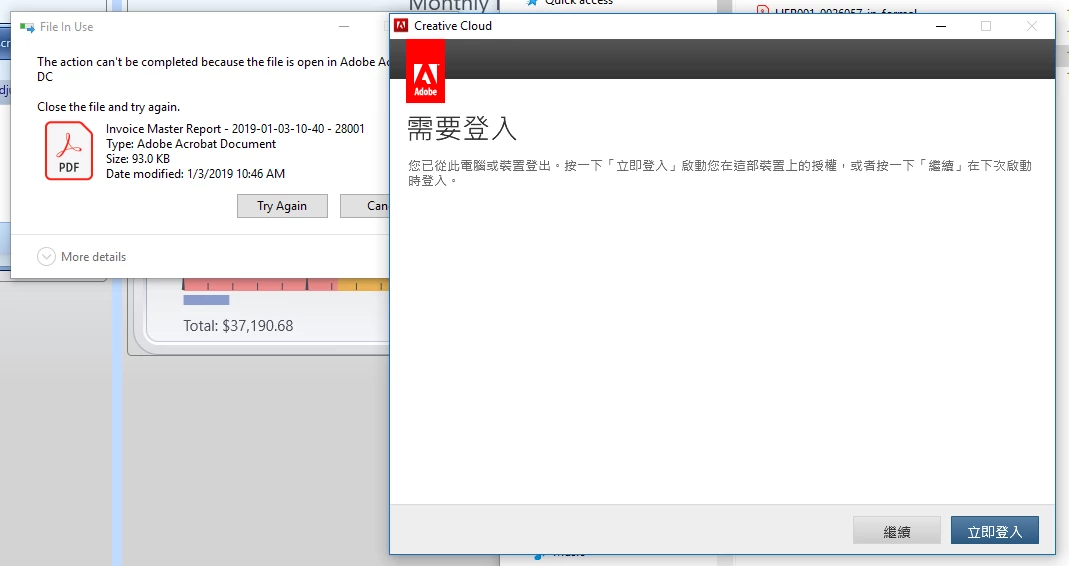Image resolution: width=1069 pixels, height=566 pixels.
Task: Click the Adobe logo in Creative Cloud
Action: (425, 71)
